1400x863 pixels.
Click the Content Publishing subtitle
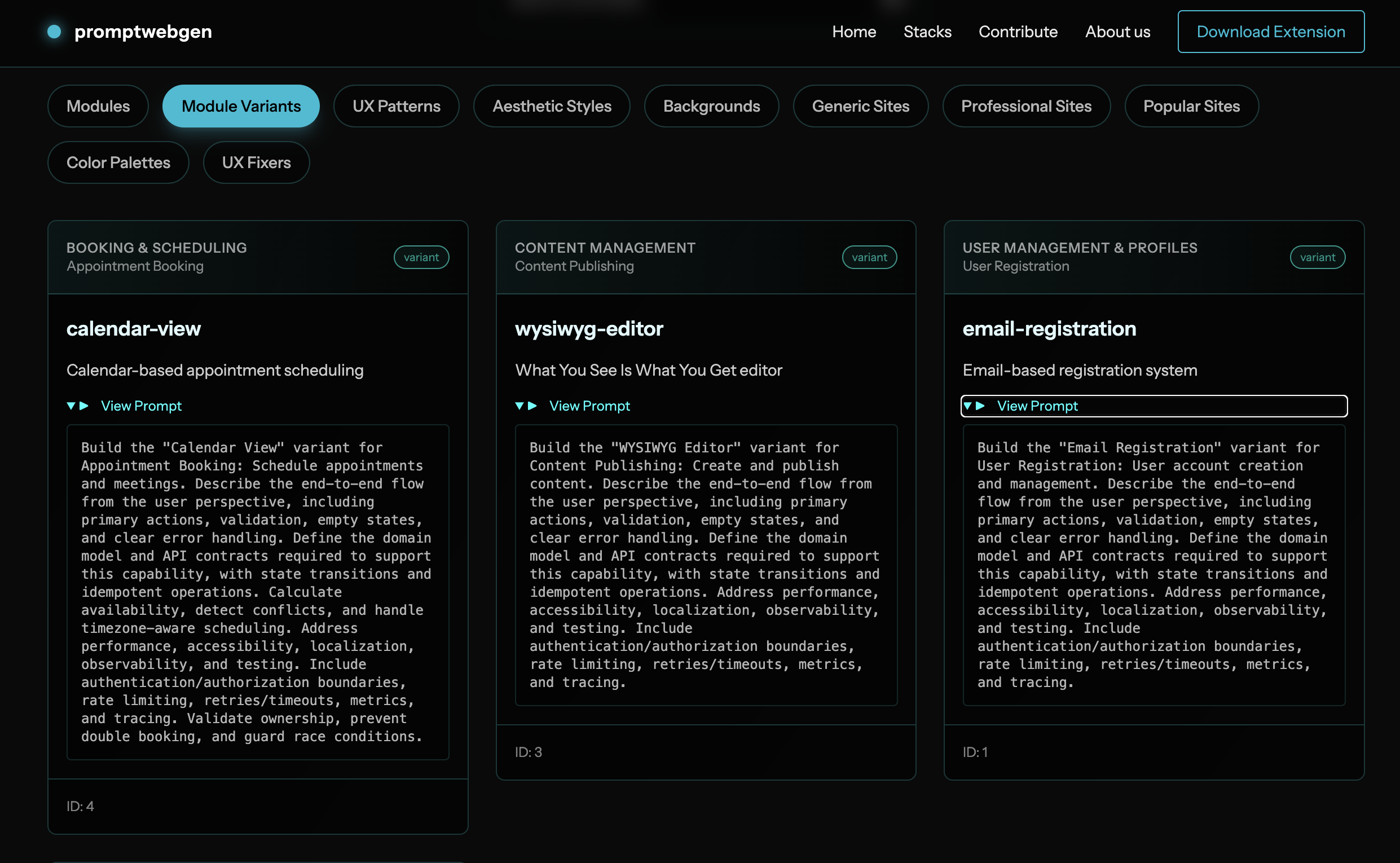pyautogui.click(x=574, y=266)
